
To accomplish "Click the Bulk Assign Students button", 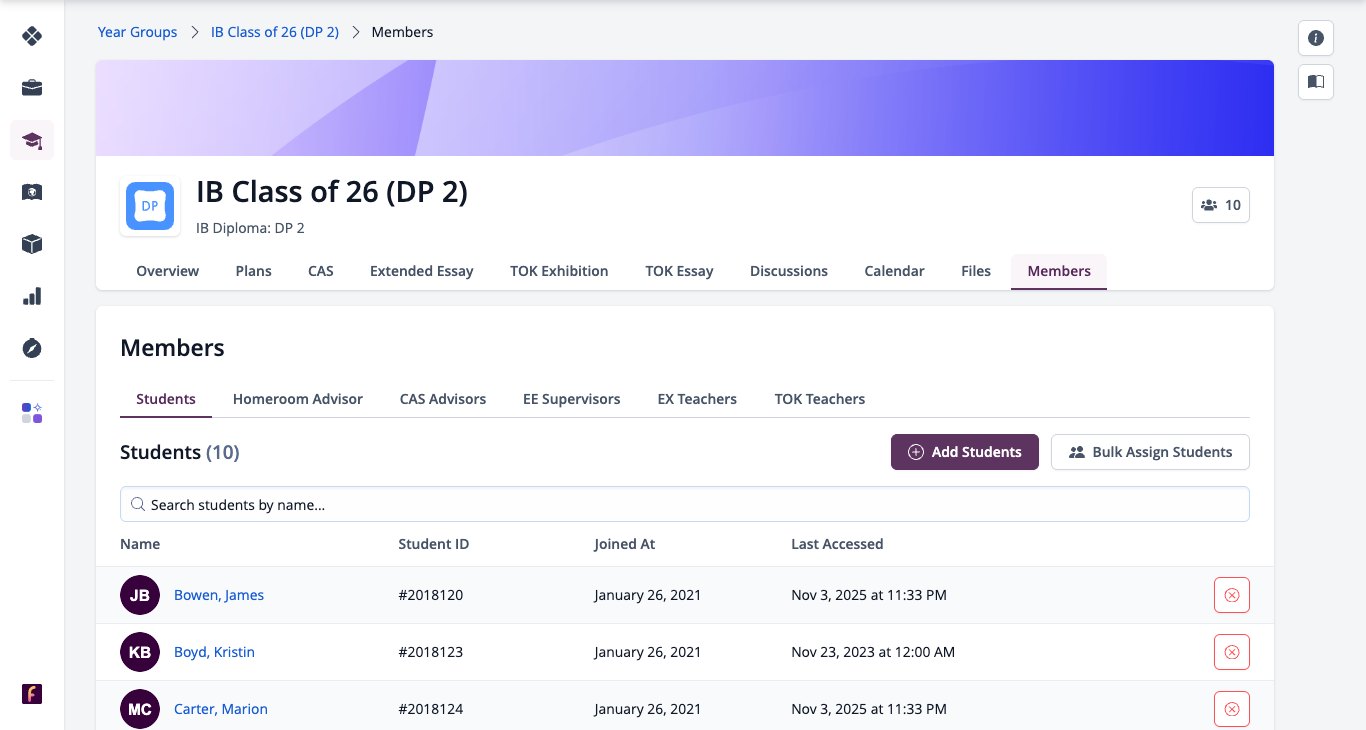I will click(1150, 452).
